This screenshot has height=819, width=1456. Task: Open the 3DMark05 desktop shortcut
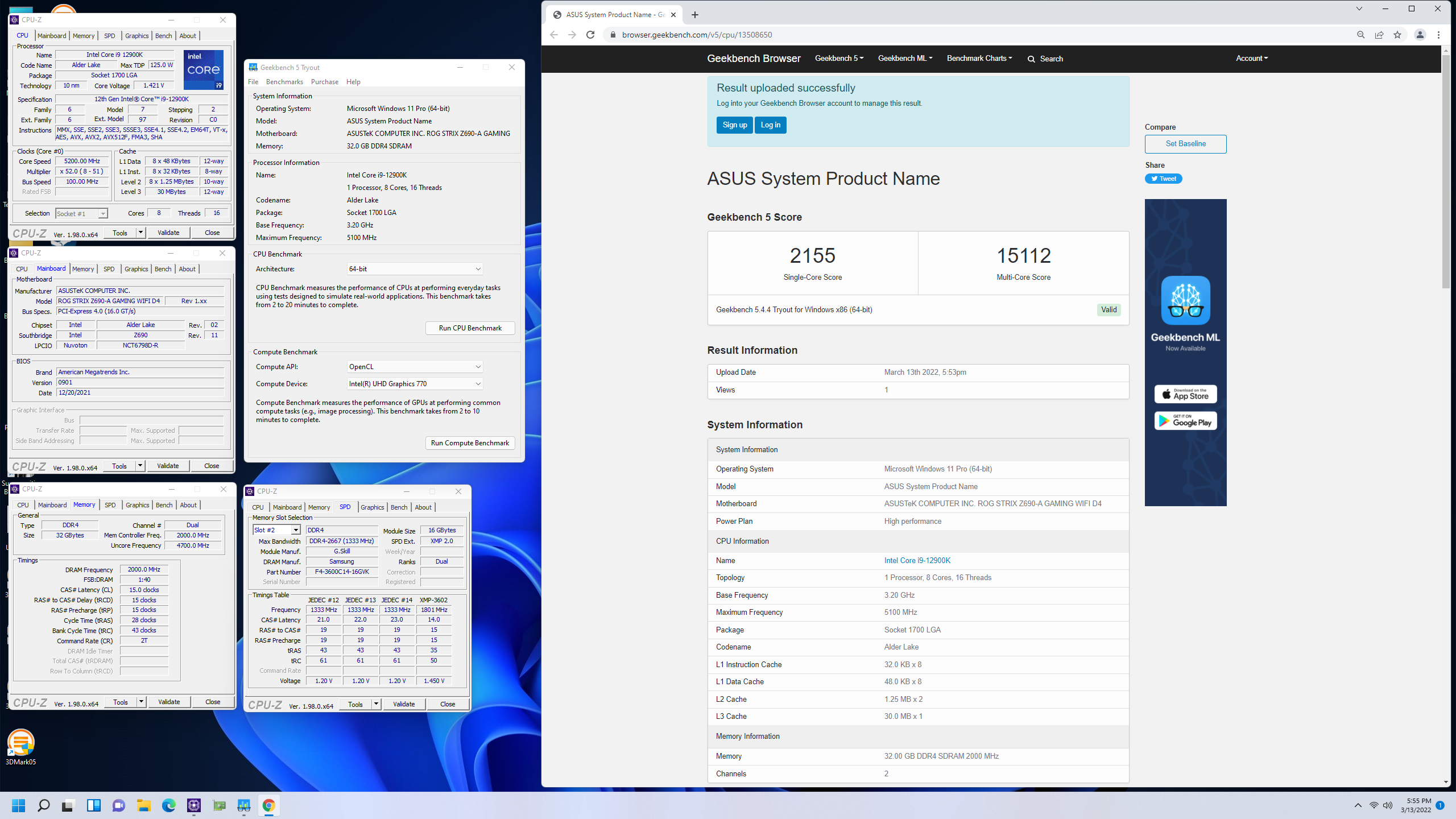21,747
